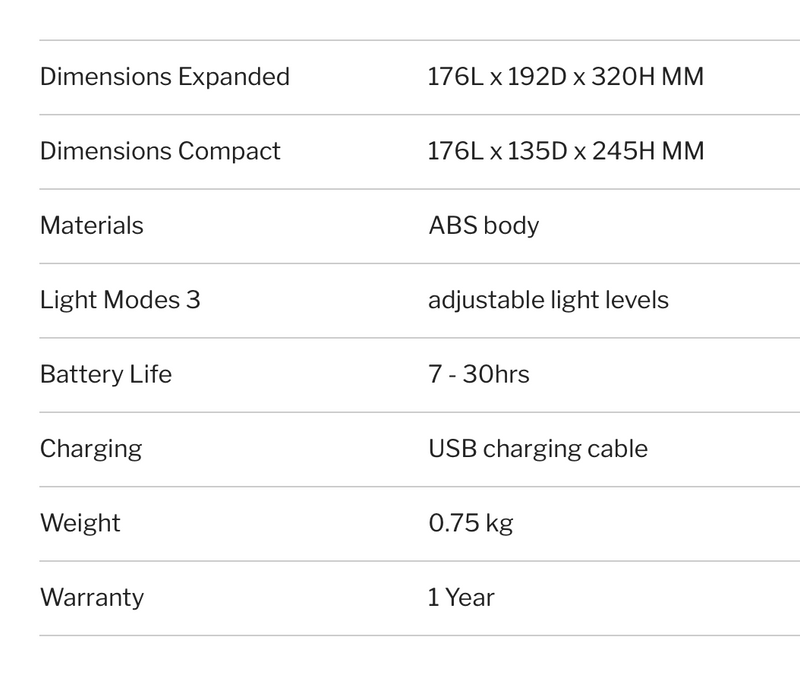Click the Dimensions Expanded label
Image resolution: width=800 pixels, height=700 pixels.
(x=165, y=77)
